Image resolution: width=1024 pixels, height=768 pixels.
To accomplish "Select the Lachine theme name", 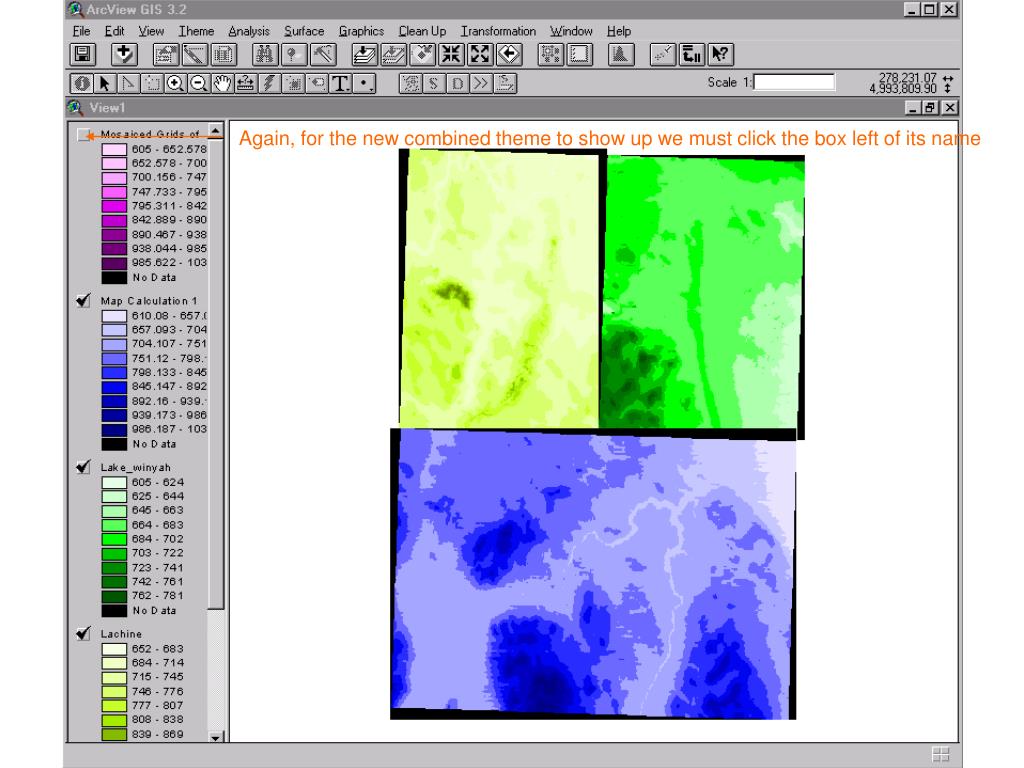I will [x=121, y=633].
